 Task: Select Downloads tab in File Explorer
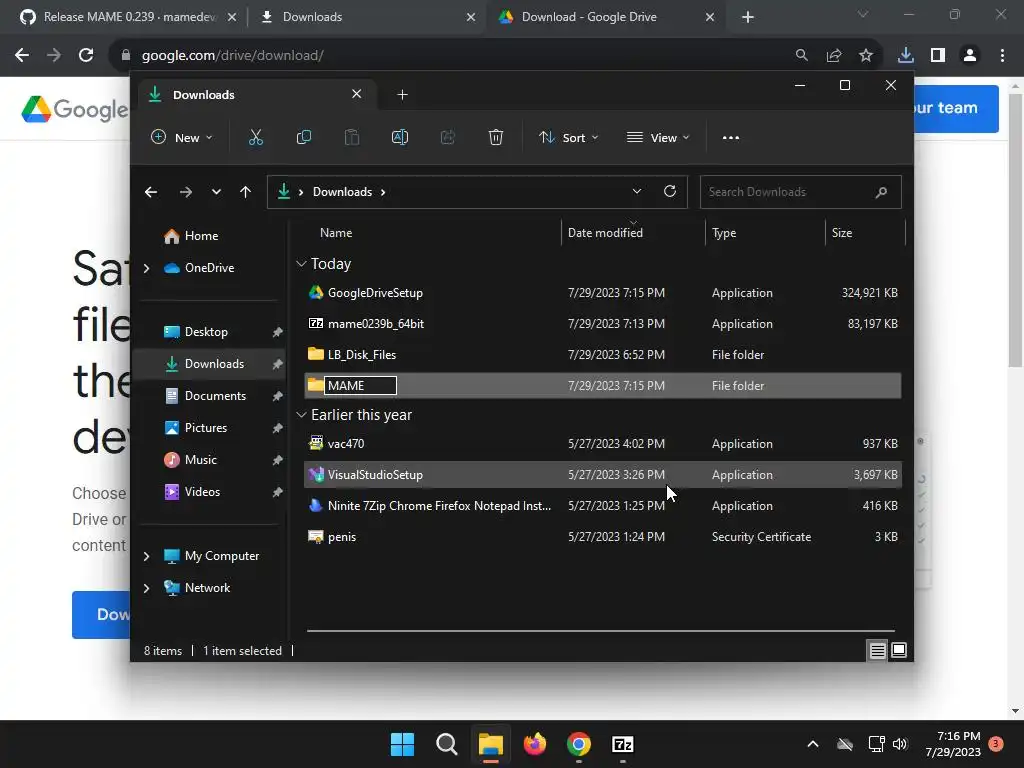coord(257,95)
